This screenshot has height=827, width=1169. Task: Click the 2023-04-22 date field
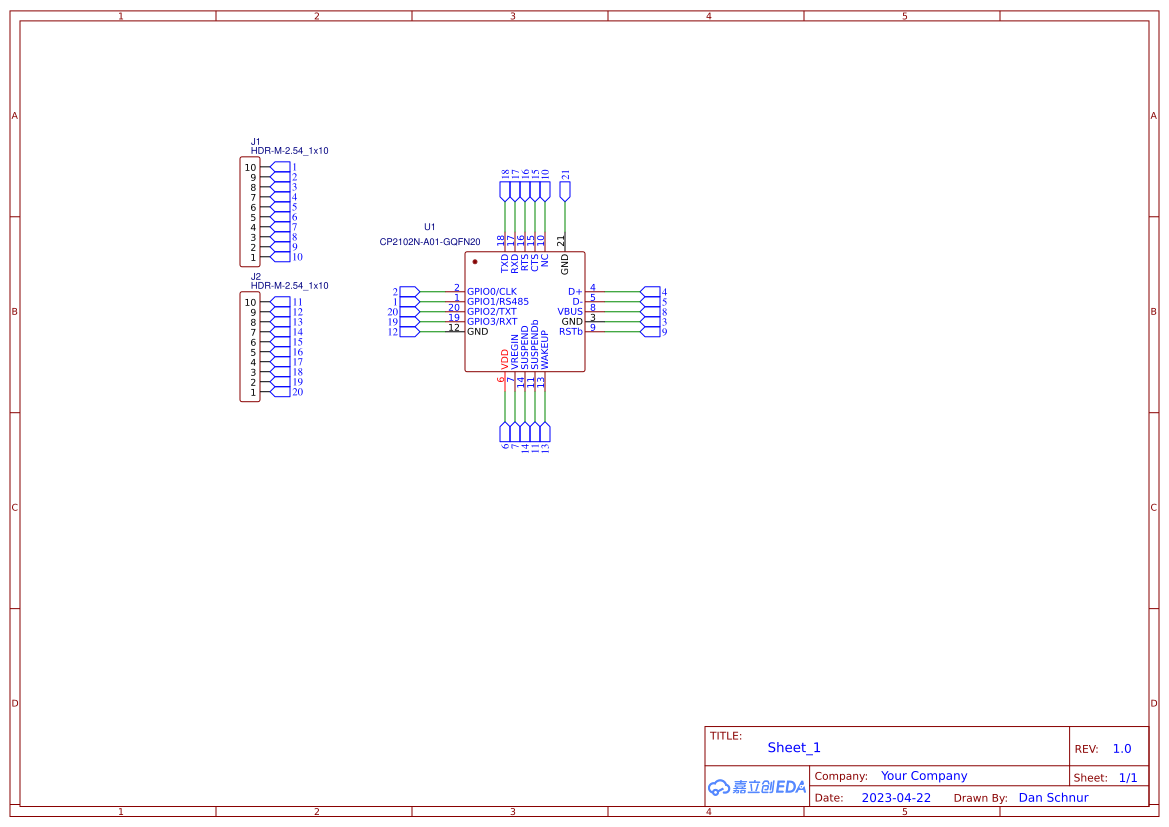click(895, 797)
